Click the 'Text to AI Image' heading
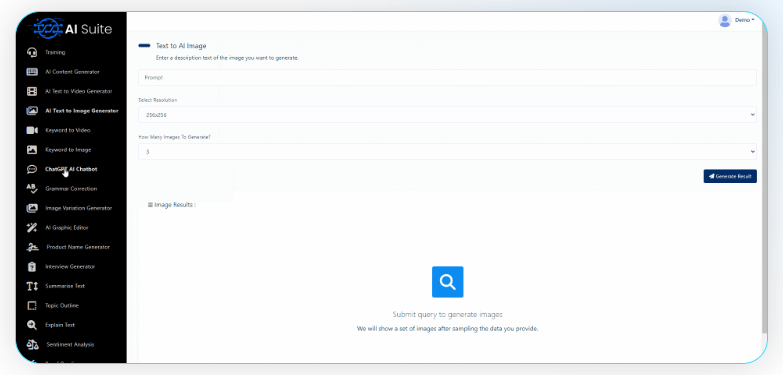The width and height of the screenshot is (783, 375). point(181,46)
